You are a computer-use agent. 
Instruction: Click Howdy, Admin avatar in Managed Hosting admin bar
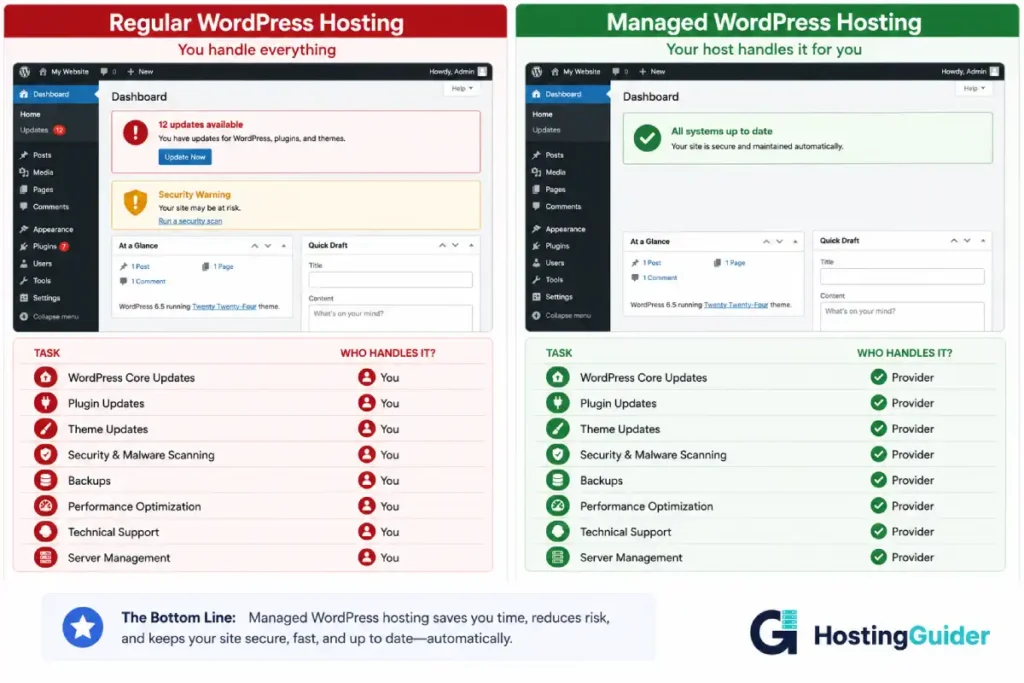click(x=994, y=71)
